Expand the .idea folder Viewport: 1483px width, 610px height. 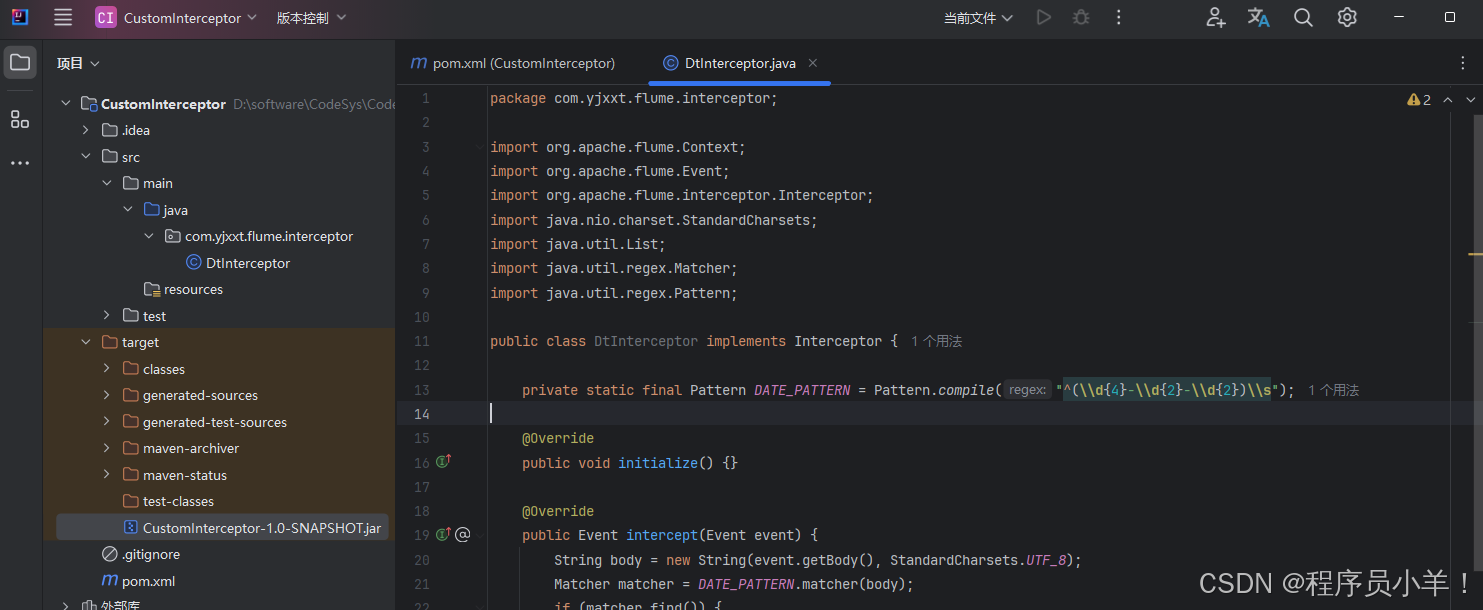[x=86, y=130]
